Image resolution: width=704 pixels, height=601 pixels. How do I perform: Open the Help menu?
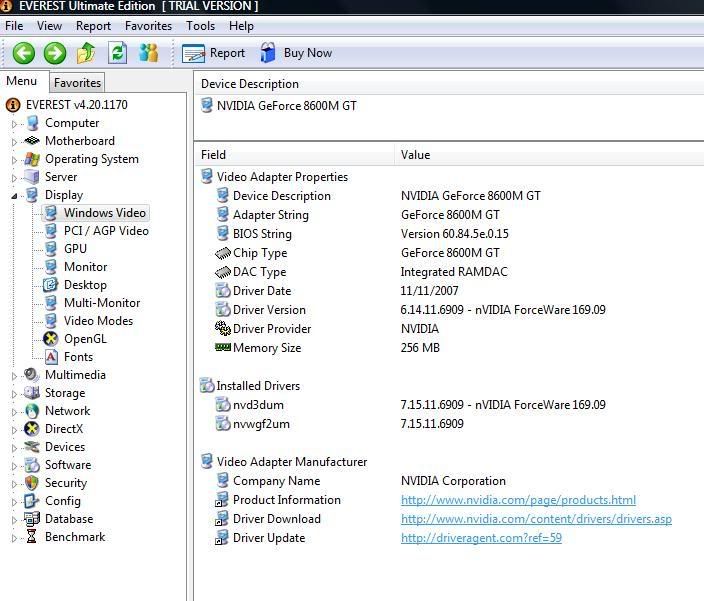pos(241,26)
